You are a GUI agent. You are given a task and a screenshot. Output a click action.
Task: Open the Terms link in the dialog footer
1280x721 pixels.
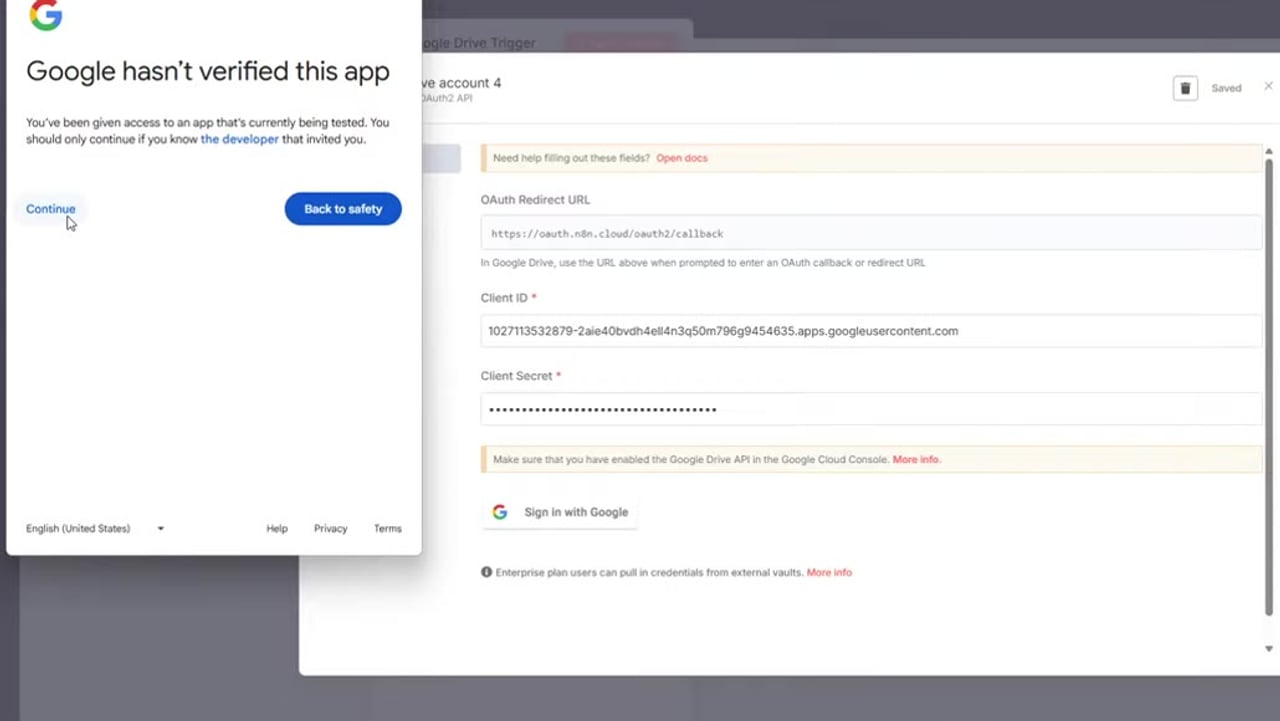coord(388,528)
